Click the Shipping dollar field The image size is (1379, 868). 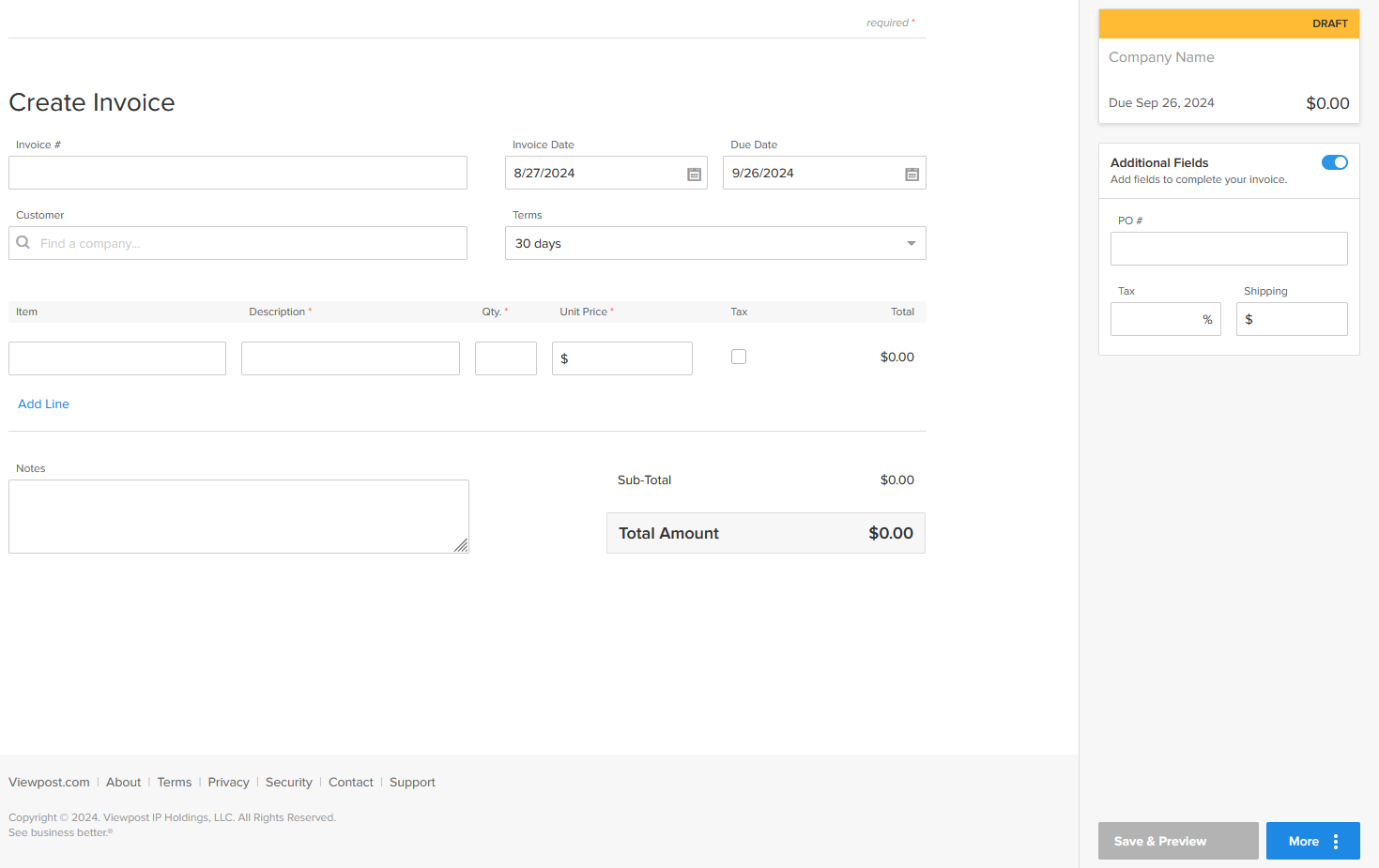(x=1292, y=319)
